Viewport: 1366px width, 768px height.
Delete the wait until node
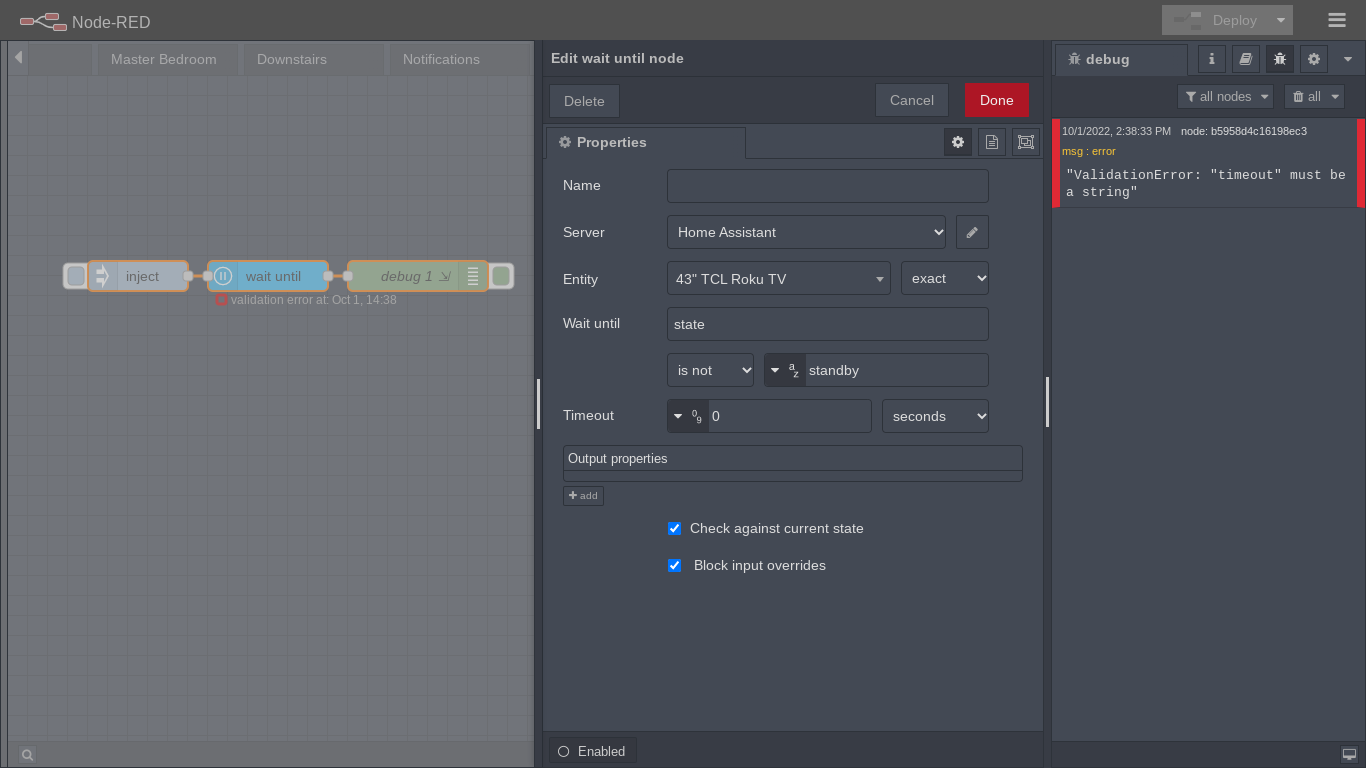coord(583,100)
